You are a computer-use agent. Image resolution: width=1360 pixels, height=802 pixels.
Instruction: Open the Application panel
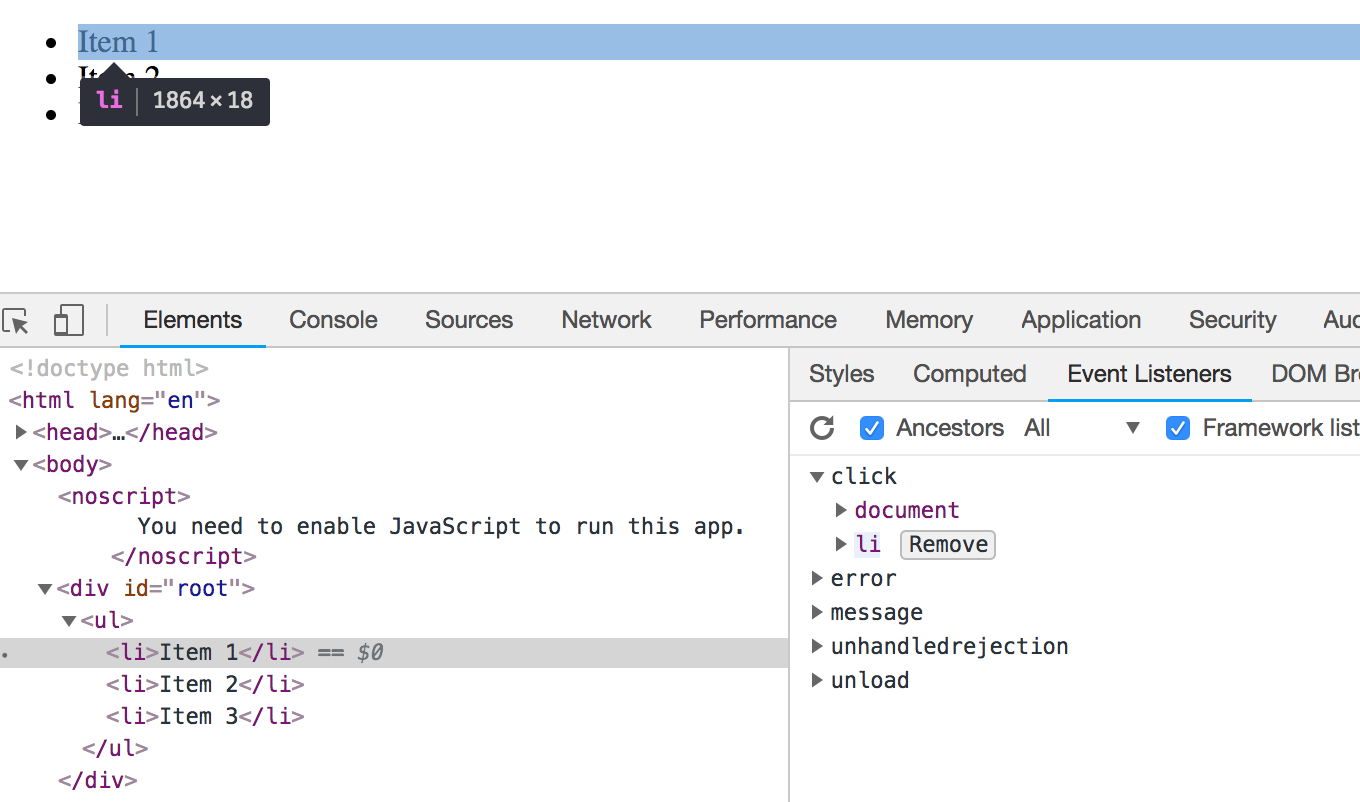pos(1080,320)
